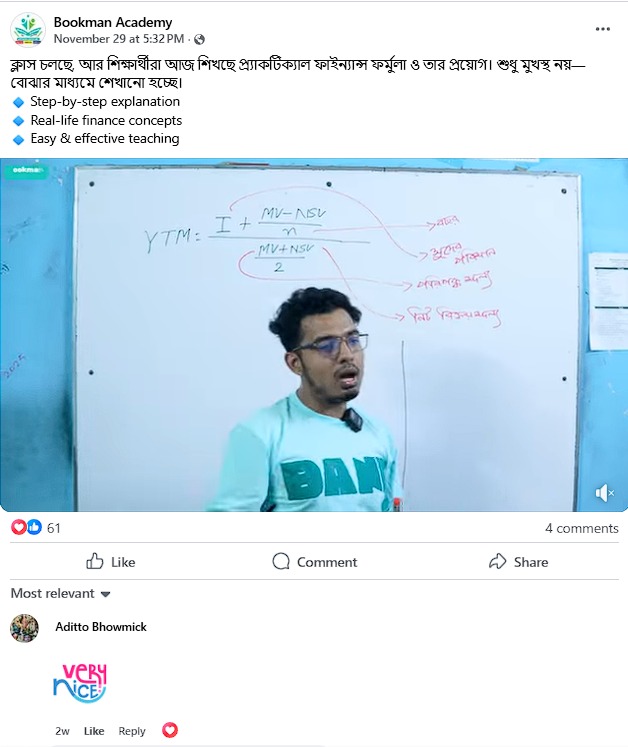The height and width of the screenshot is (747, 628).
Task: Click the Share arrow icon
Action: tap(497, 561)
